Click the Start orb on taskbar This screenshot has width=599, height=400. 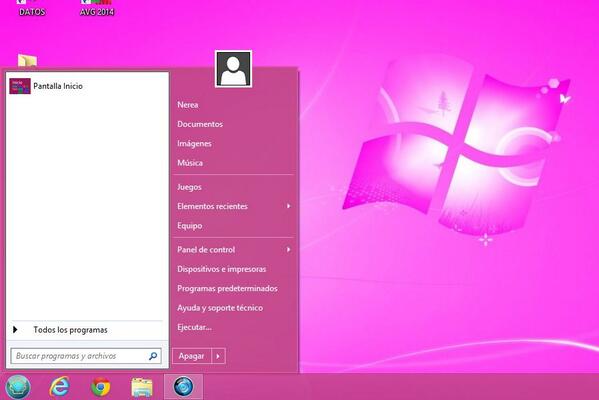(18, 387)
